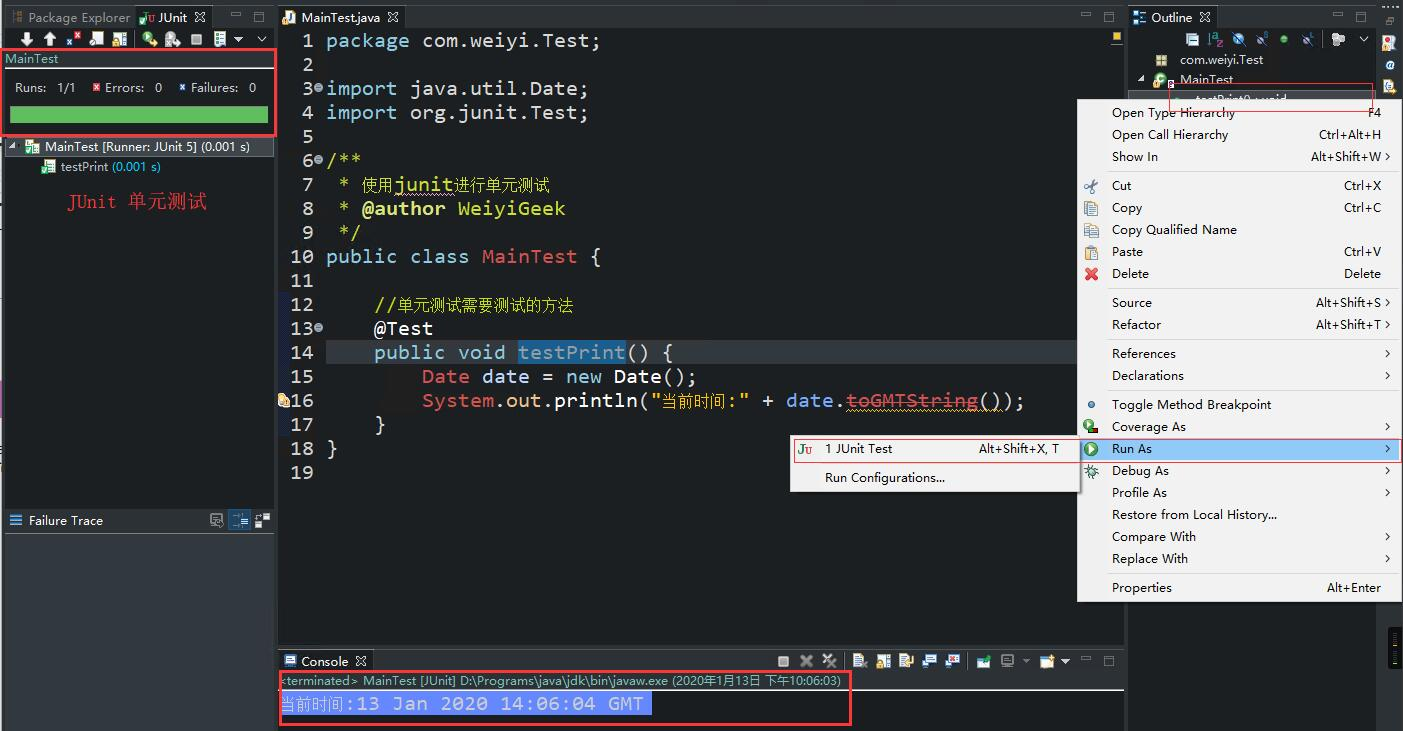This screenshot has width=1403, height=731.
Task: Expand the References submenu
Action: (1238, 354)
